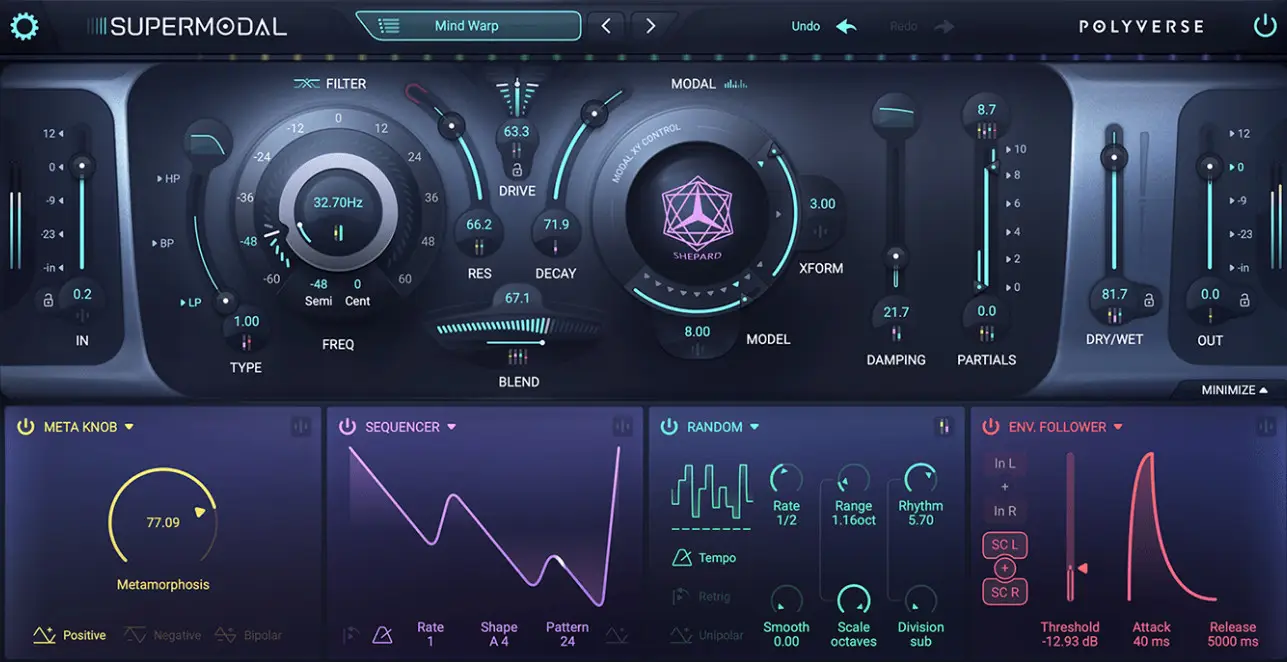The width and height of the screenshot is (1287, 662).
Task: Click the Sequencer tempo sync metronome icon
Action: pyautogui.click(x=382, y=635)
